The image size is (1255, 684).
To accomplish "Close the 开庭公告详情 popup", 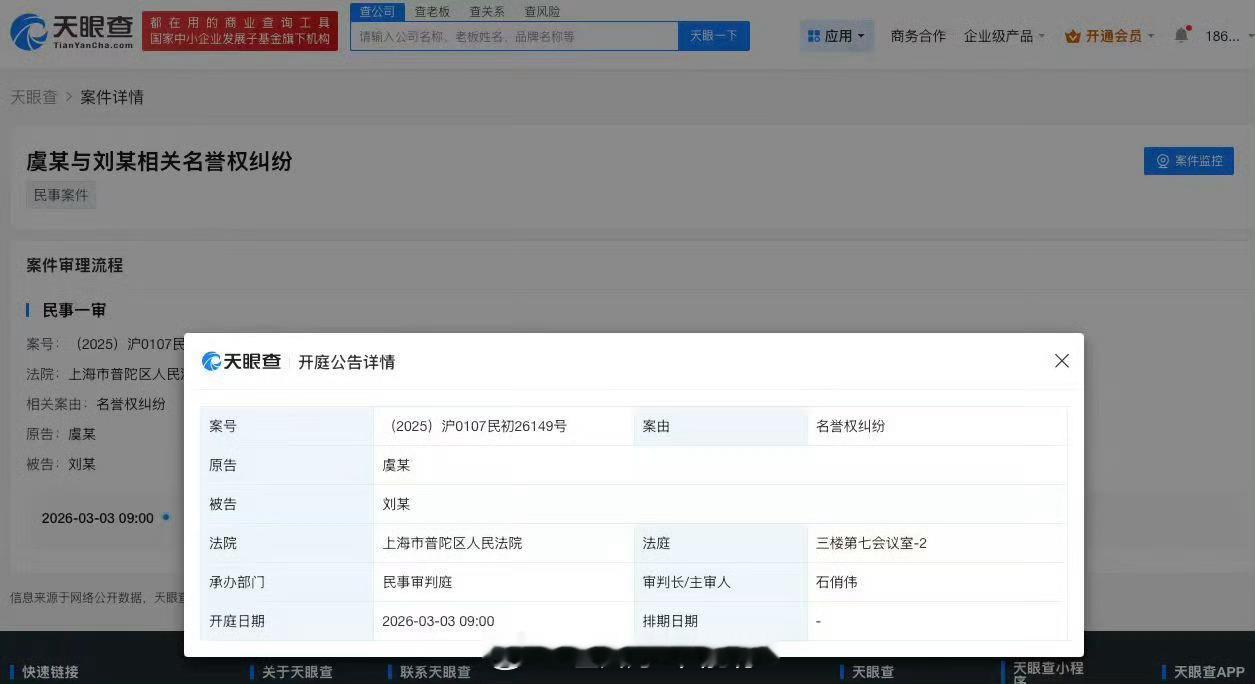I will click(1062, 360).
